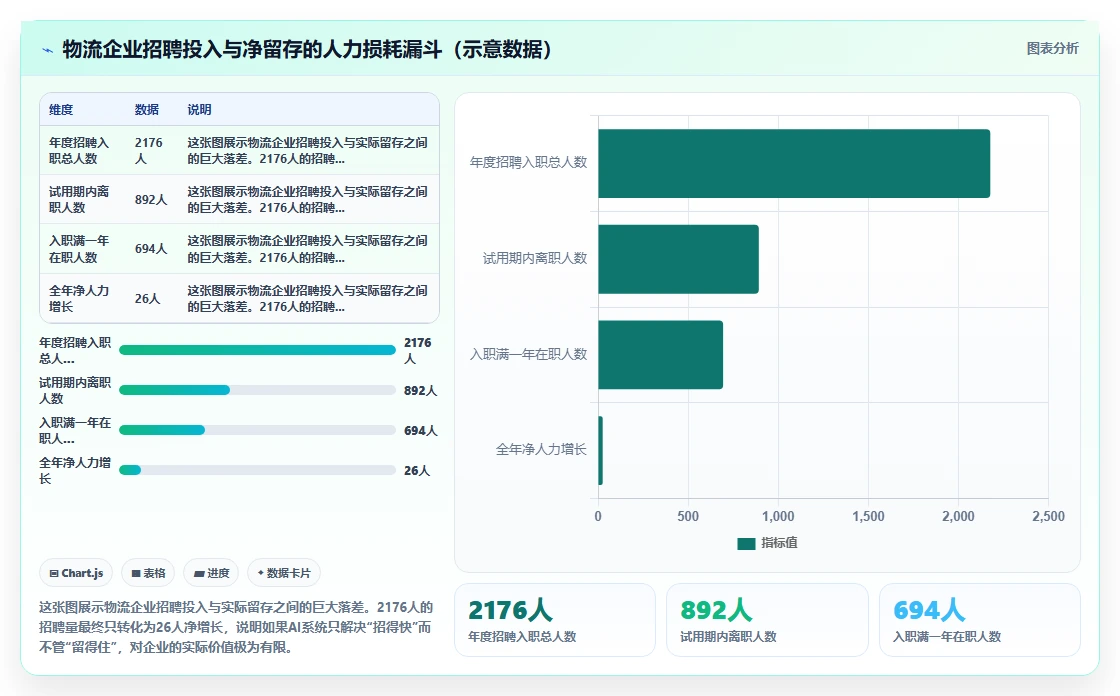
Task: Click the 指标值 legend text
Action: click(x=779, y=543)
